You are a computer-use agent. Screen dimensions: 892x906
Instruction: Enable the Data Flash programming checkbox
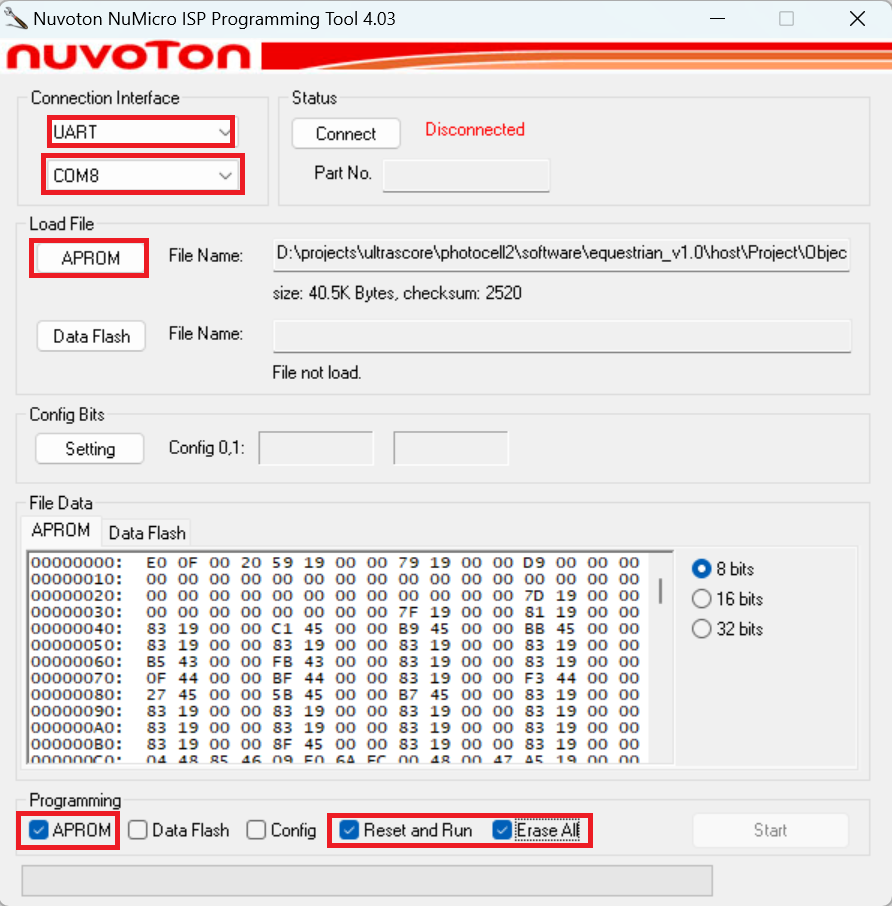coord(138,830)
